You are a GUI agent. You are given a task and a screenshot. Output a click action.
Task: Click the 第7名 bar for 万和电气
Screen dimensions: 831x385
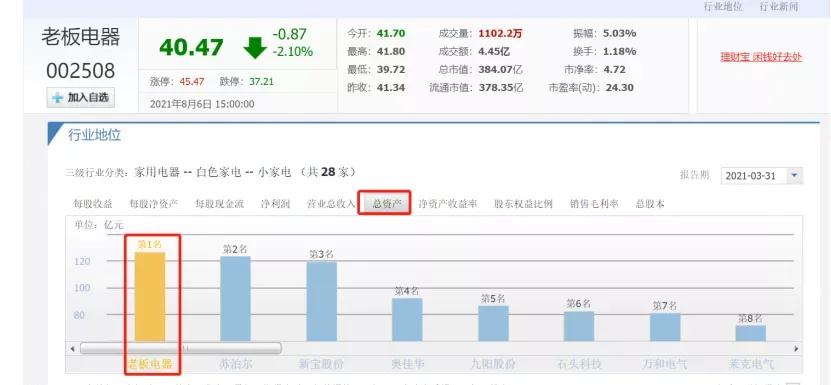[x=665, y=327]
